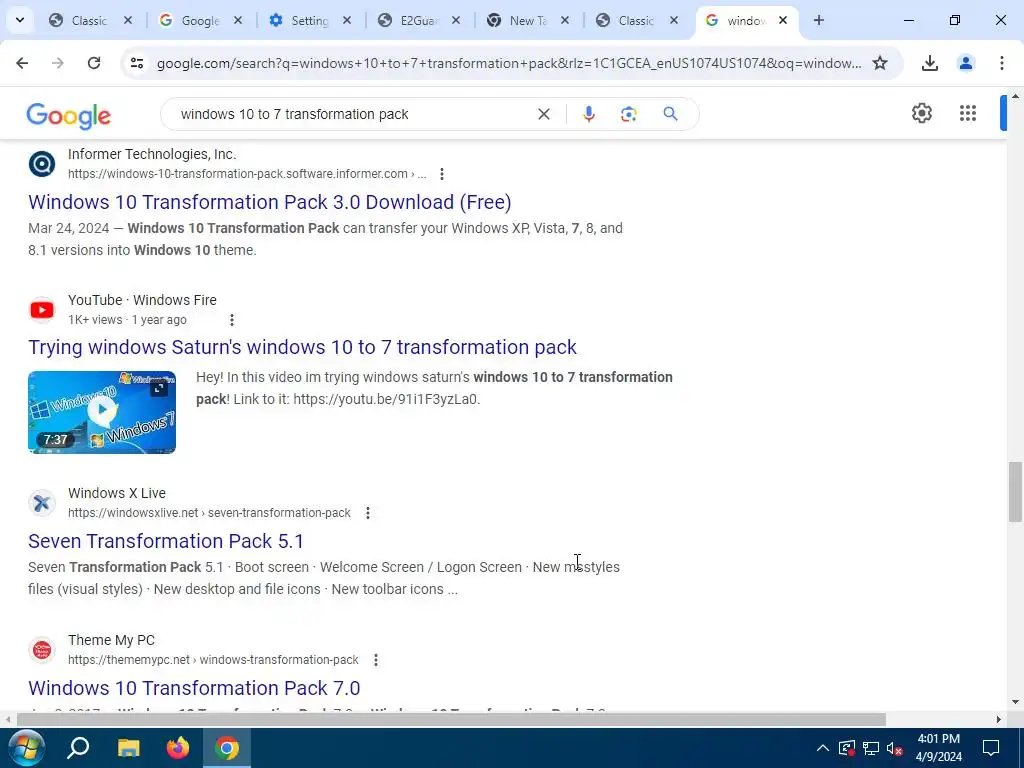Viewport: 1024px width, 768px height.
Task: Click the scroll down arrow
Action: 1015,702
